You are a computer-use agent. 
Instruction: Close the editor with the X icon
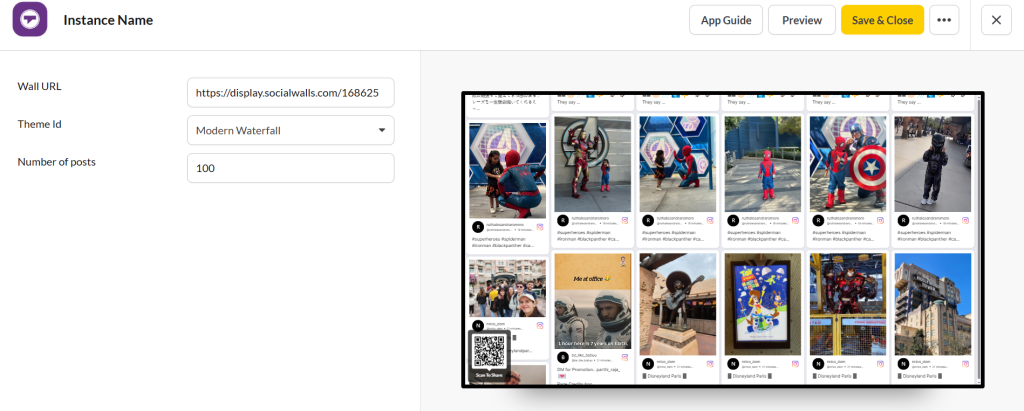click(x=996, y=20)
